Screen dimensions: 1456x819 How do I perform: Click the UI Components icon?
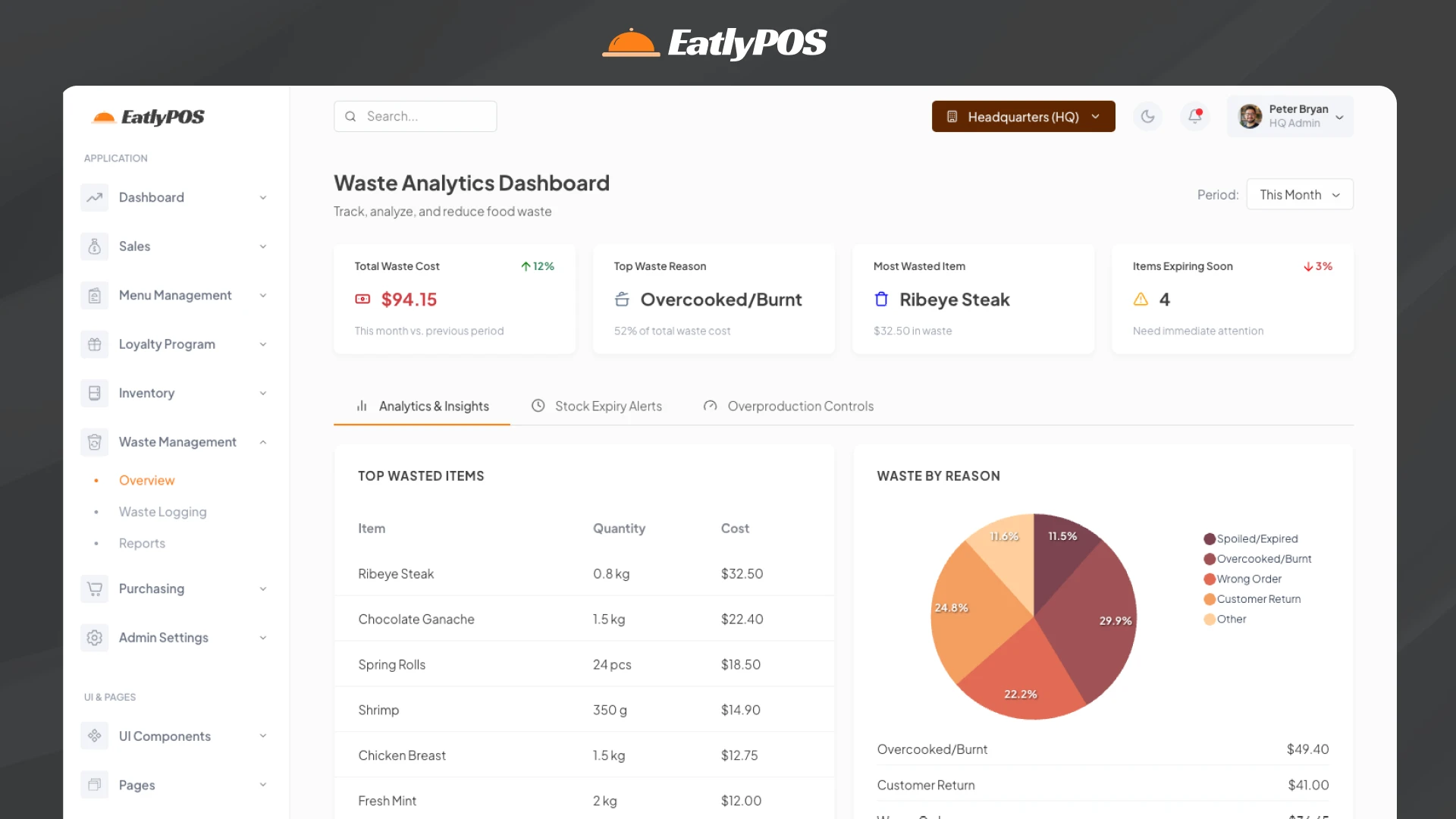94,736
